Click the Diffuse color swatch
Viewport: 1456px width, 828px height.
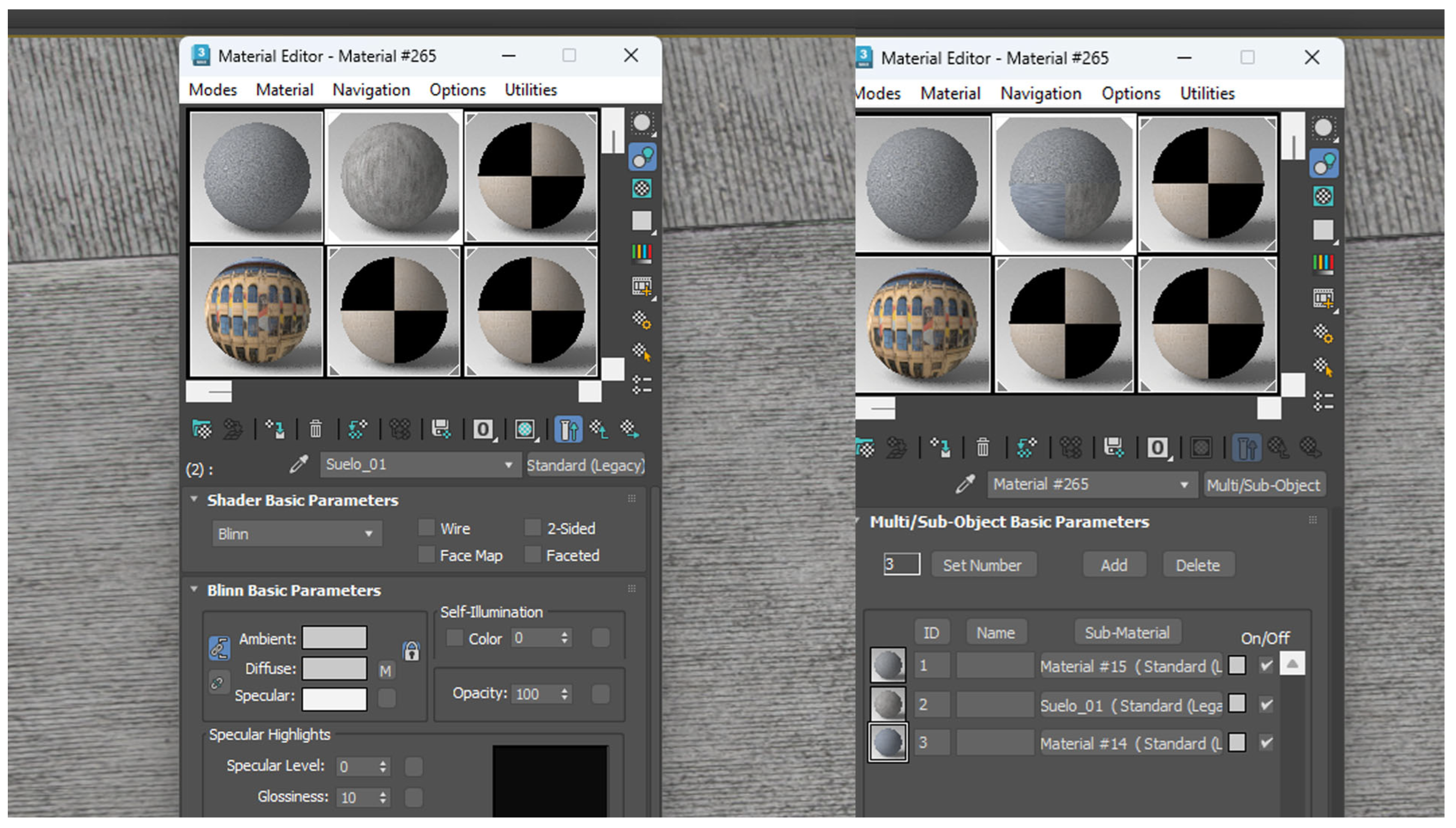click(334, 669)
